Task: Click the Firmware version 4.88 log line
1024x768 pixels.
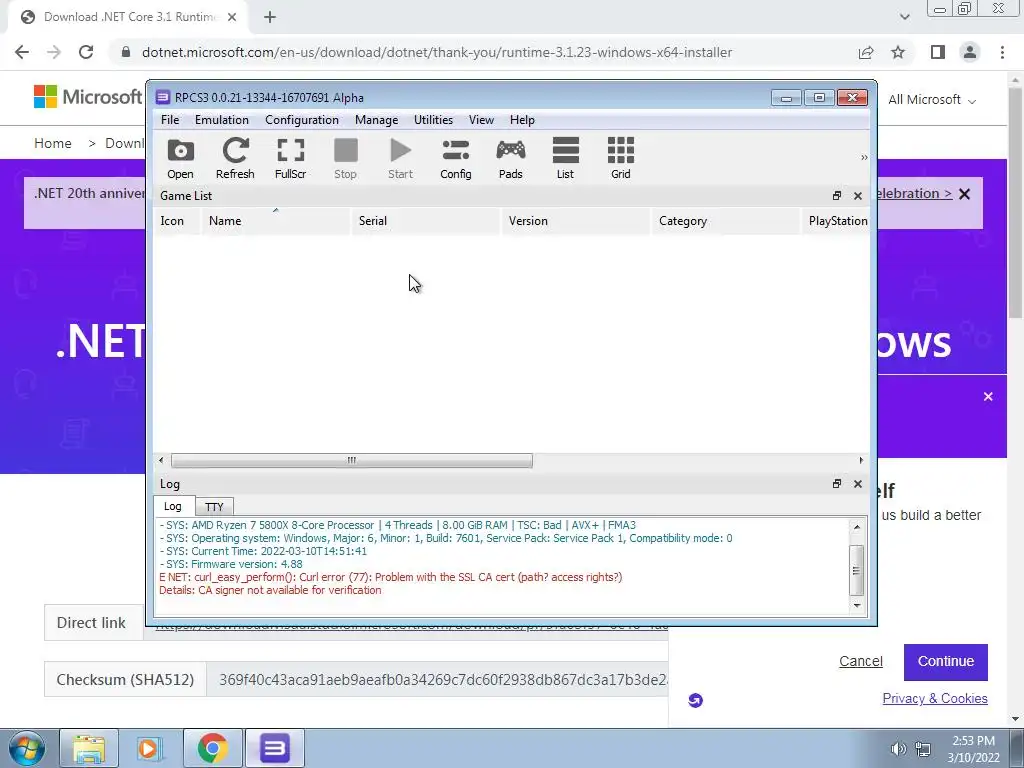Action: click(231, 564)
